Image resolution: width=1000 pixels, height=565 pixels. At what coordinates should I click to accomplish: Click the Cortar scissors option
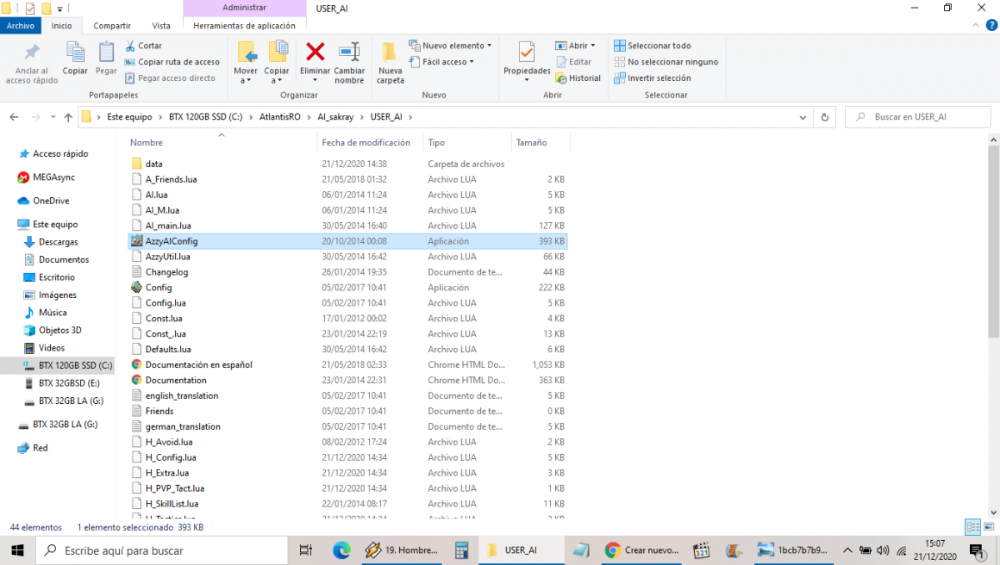pyautogui.click(x=143, y=46)
